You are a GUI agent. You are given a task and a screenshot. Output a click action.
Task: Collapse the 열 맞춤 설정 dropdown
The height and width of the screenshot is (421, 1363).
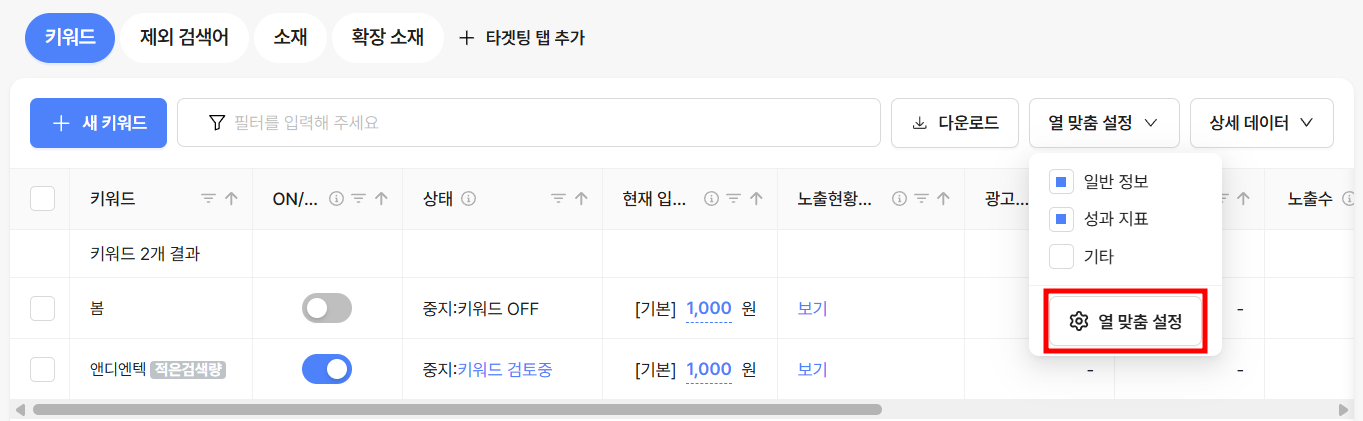coord(1104,123)
